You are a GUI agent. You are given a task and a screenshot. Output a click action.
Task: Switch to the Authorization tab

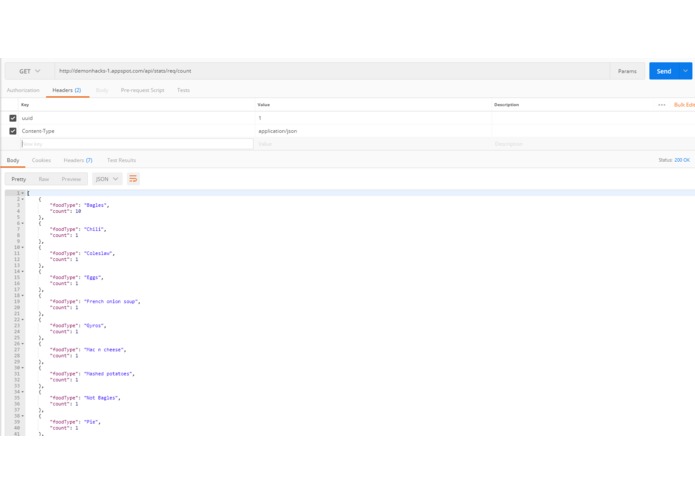23,90
